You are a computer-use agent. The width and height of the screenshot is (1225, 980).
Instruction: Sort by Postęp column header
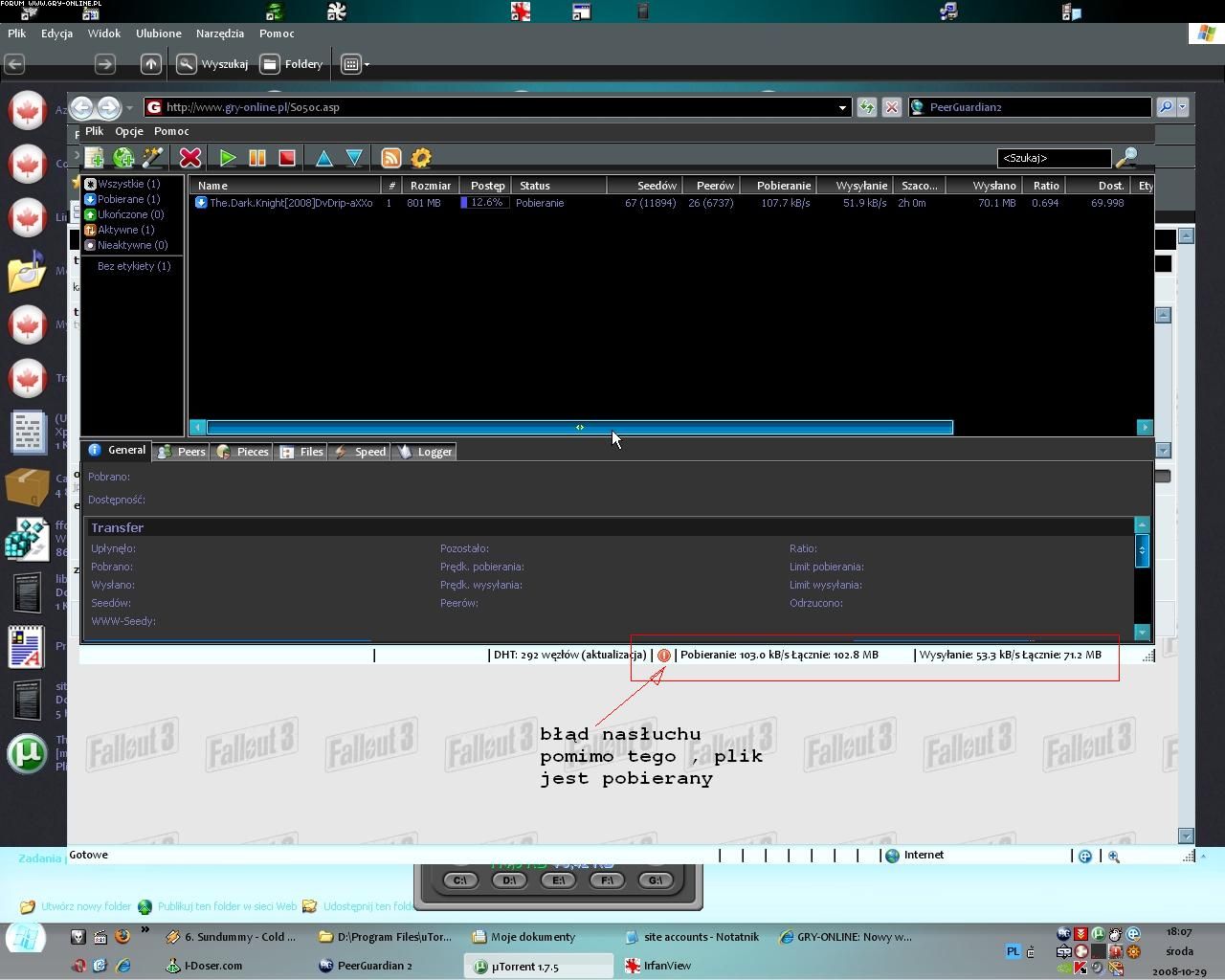click(486, 186)
